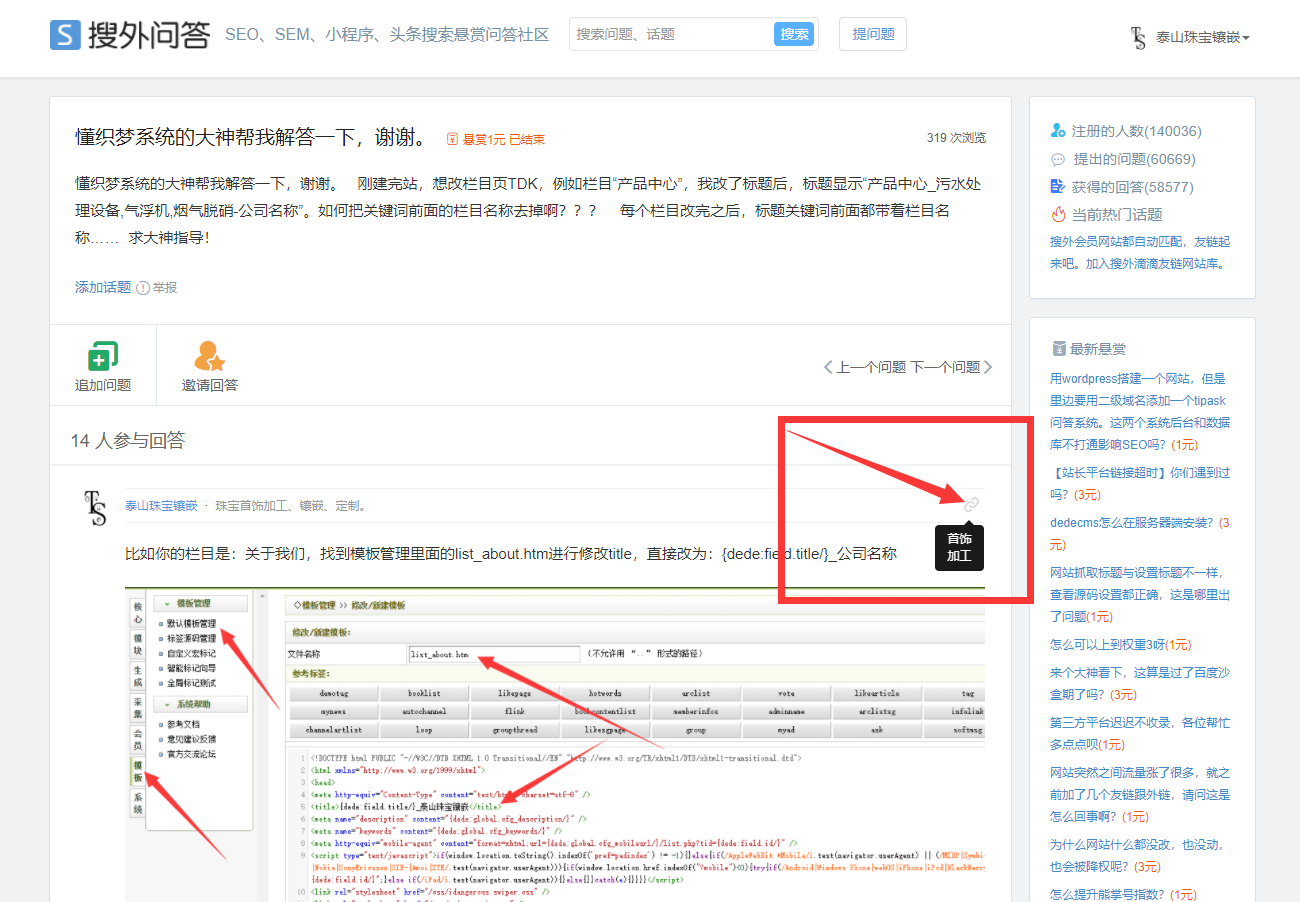
Task: Click the 提出的问题 chat icon
Action: 1058,159
